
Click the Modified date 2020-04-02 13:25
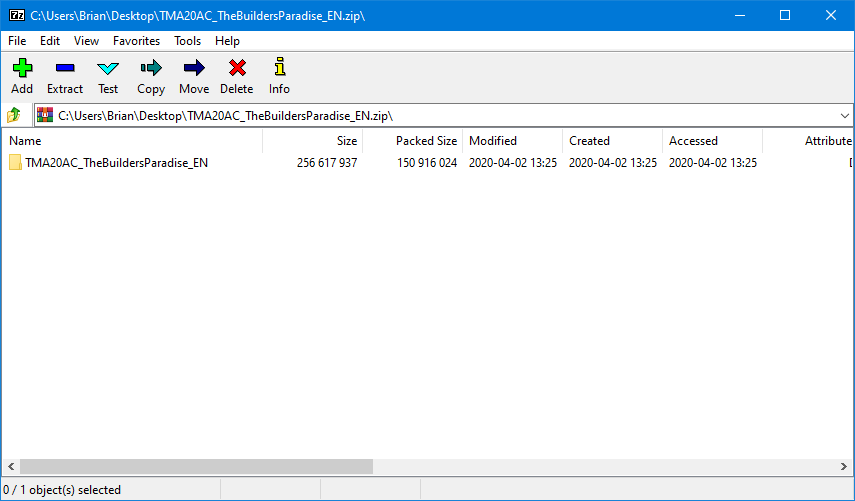513,162
